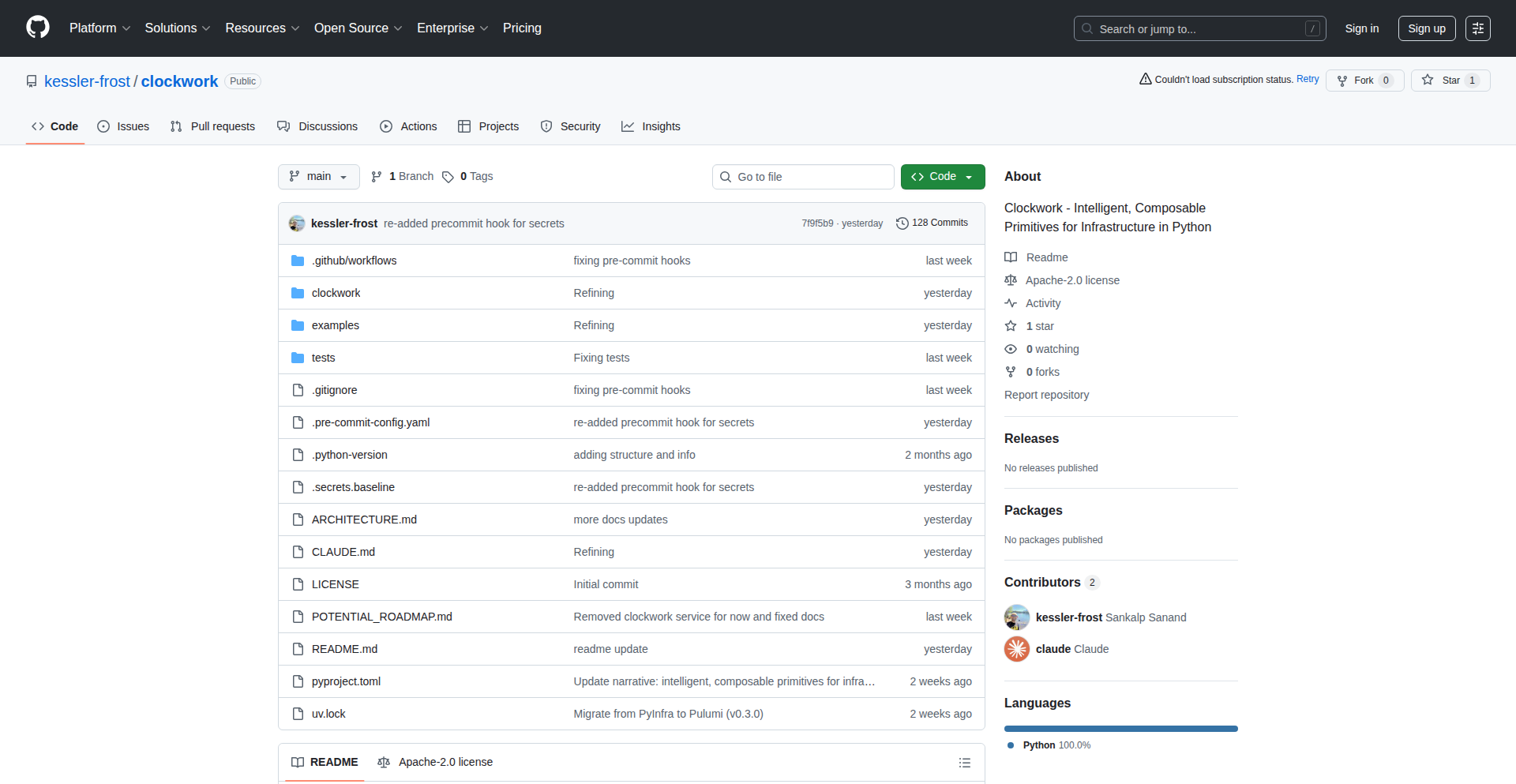The width and height of the screenshot is (1516, 784).
Task: Switch to the Issues tab
Action: pyautogui.click(x=123, y=126)
